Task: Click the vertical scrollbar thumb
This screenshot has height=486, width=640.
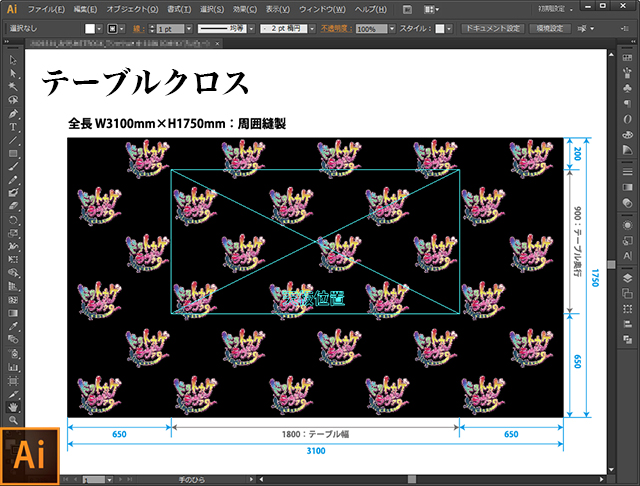Action: pyautogui.click(x=611, y=264)
